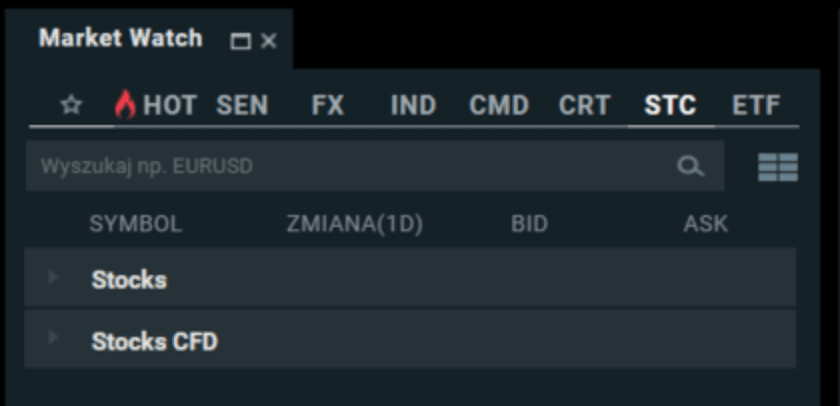Click the flame icon for HOT instruments
This screenshot has width=840, height=406.
125,105
